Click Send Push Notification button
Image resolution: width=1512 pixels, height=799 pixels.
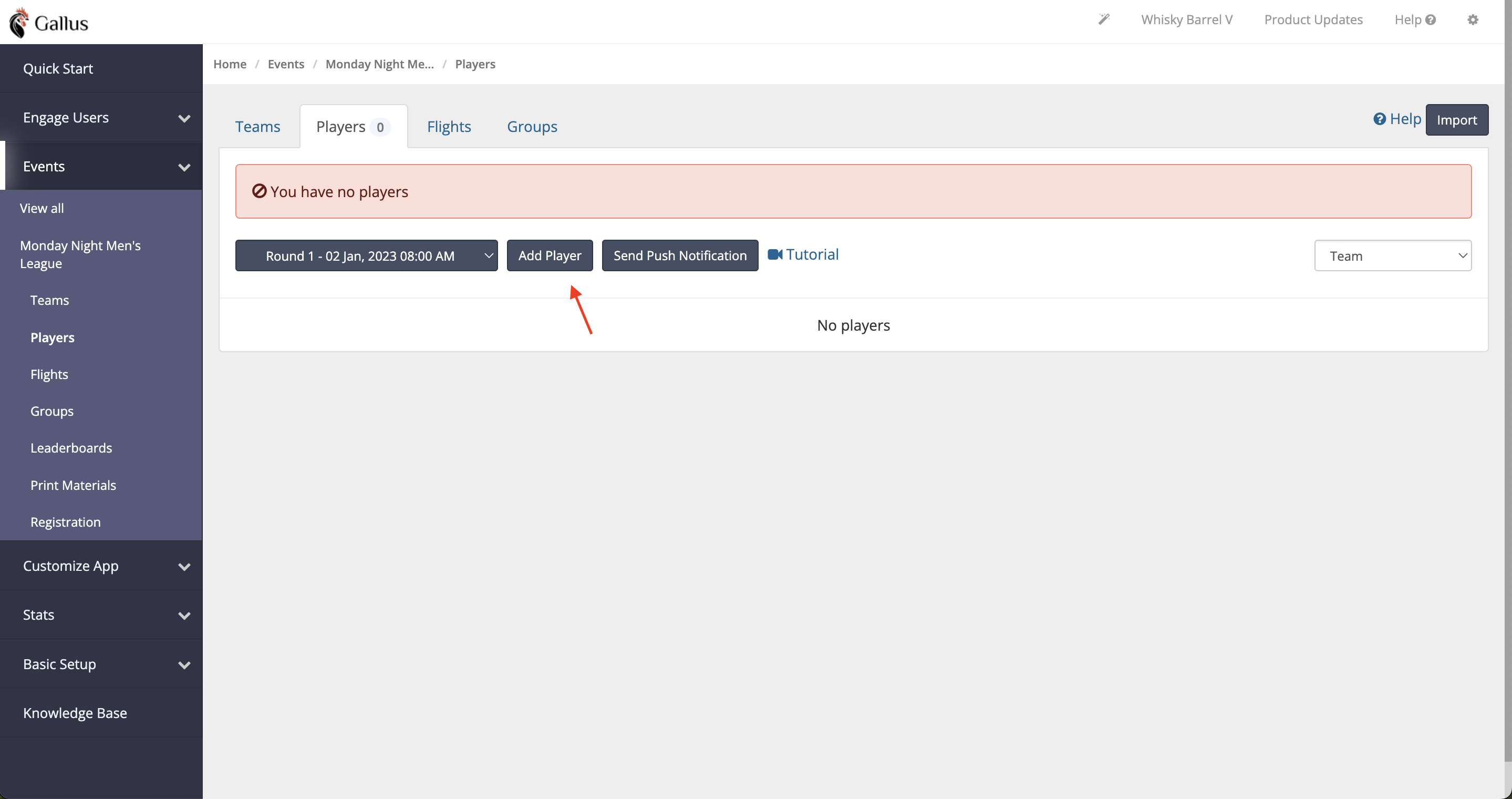coord(680,255)
